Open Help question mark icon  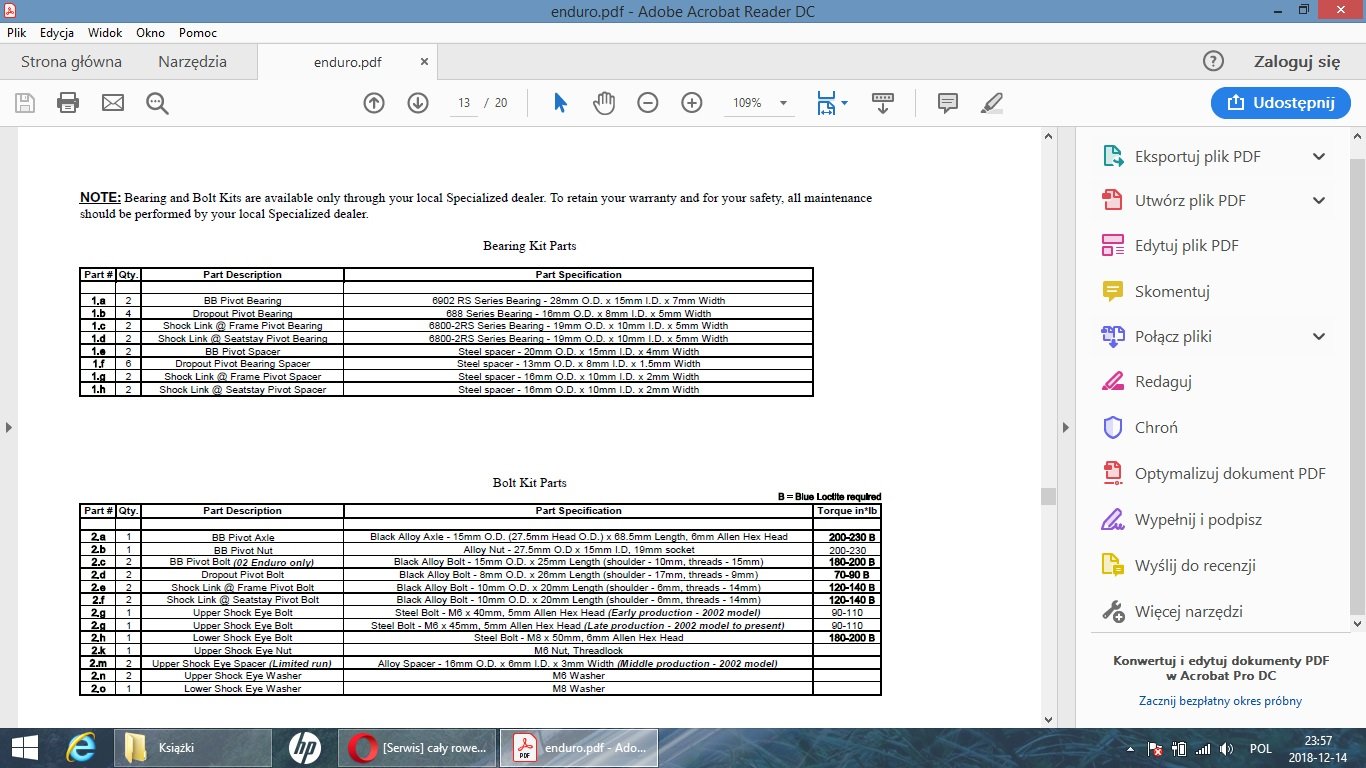point(1213,61)
